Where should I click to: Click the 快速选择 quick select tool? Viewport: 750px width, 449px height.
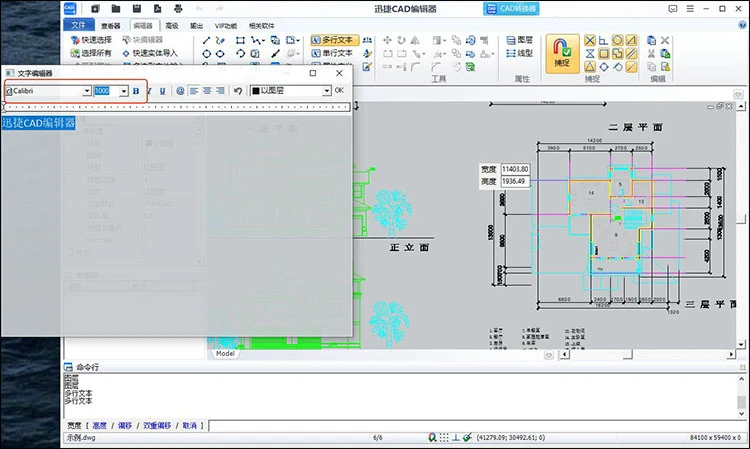pyautogui.click(x=91, y=40)
